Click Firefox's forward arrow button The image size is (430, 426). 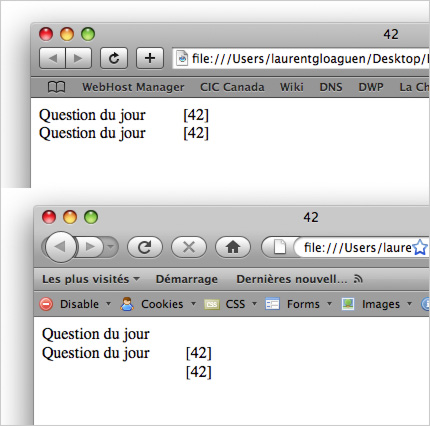[x=90, y=247]
